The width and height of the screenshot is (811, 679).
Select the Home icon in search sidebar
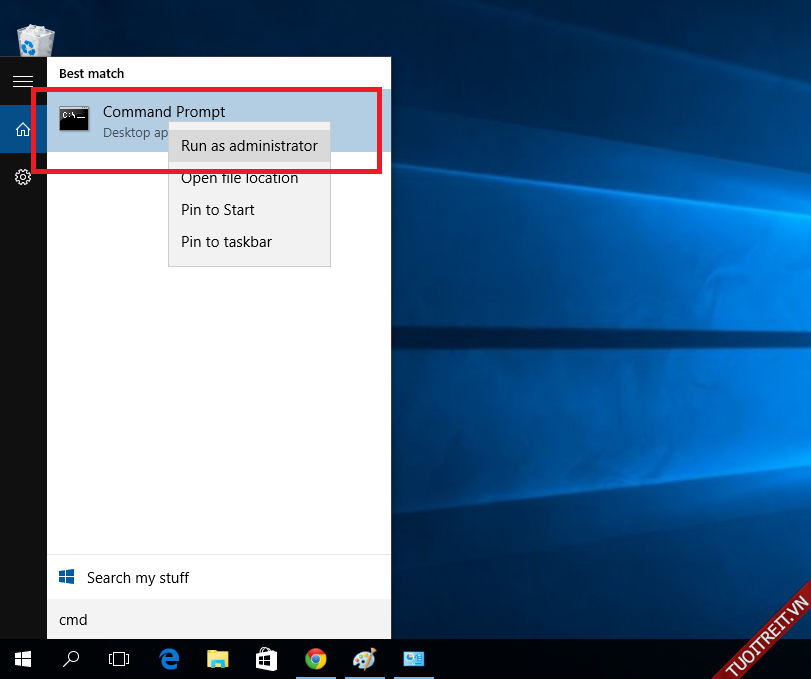click(x=23, y=129)
